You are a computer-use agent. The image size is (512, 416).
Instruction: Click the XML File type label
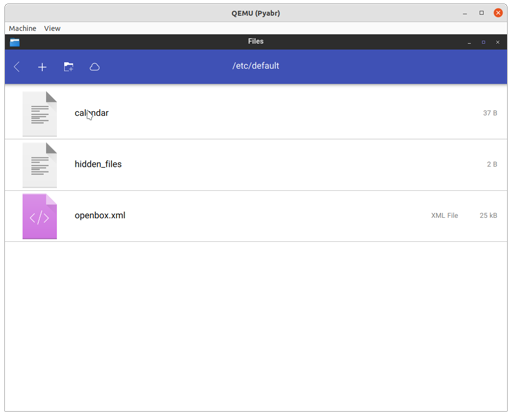point(444,215)
